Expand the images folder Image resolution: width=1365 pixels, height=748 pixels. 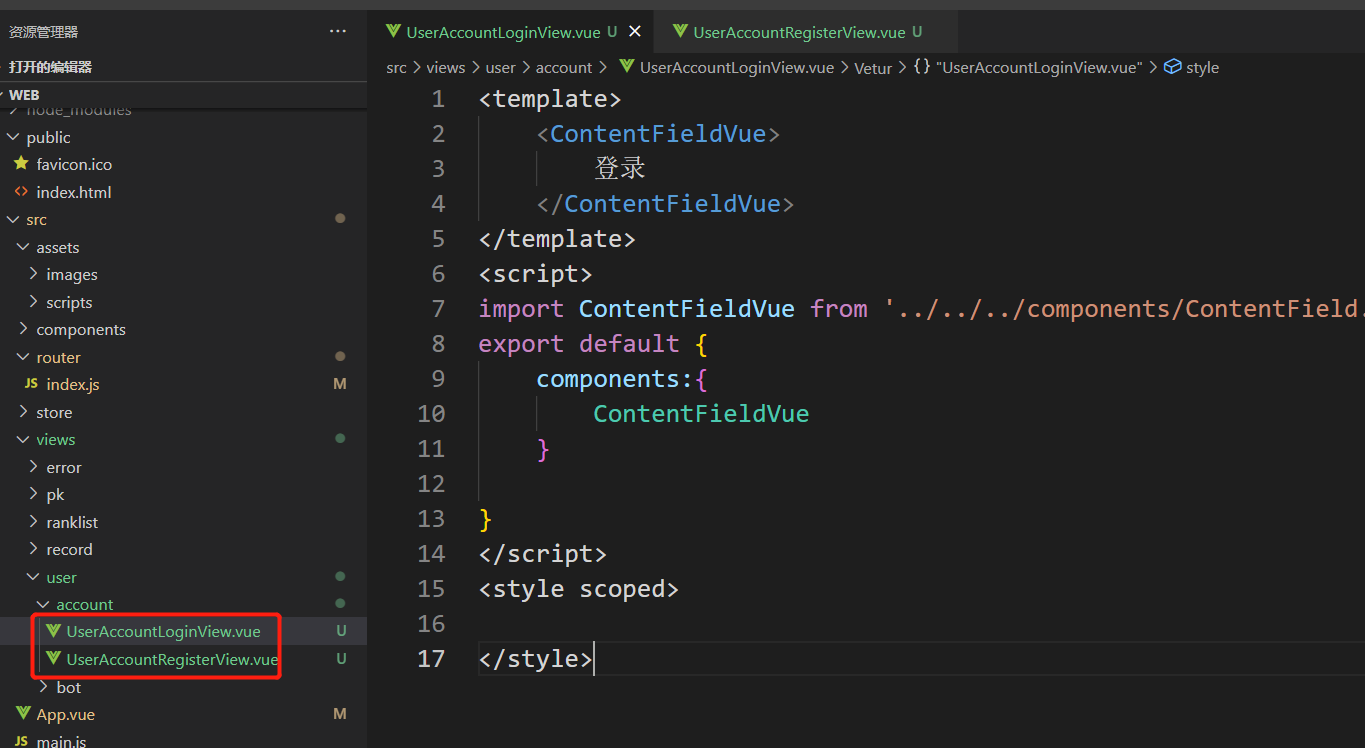coord(33,274)
